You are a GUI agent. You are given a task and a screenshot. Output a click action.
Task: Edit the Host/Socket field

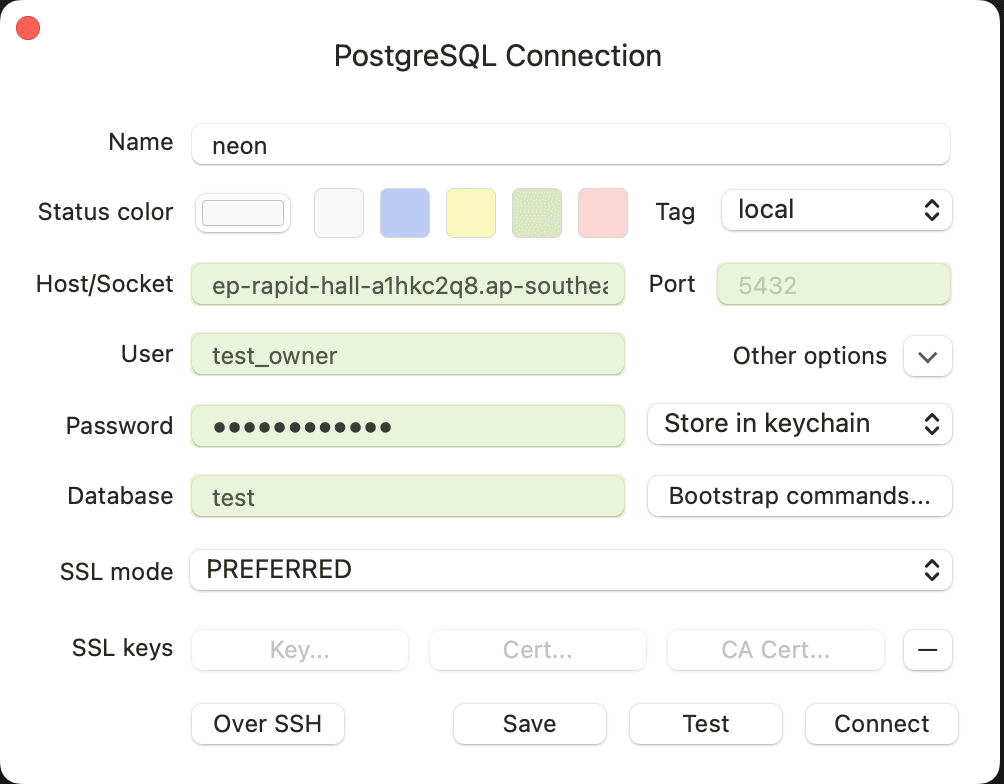(x=408, y=284)
